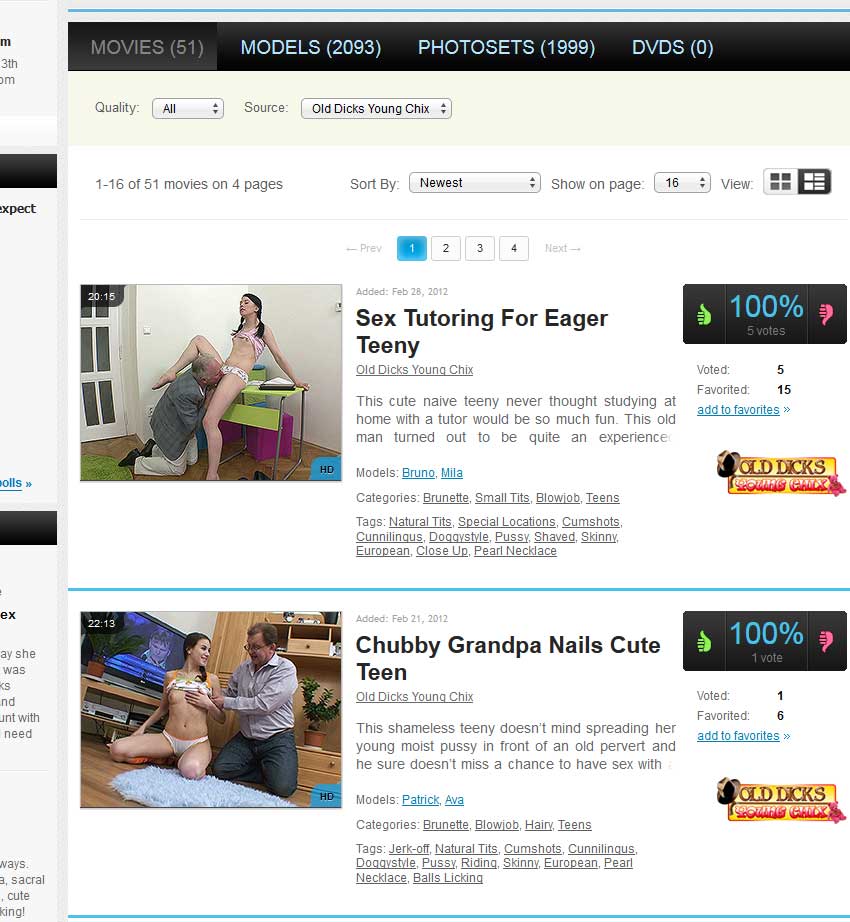Open the model link Patrick

pyautogui.click(x=420, y=800)
